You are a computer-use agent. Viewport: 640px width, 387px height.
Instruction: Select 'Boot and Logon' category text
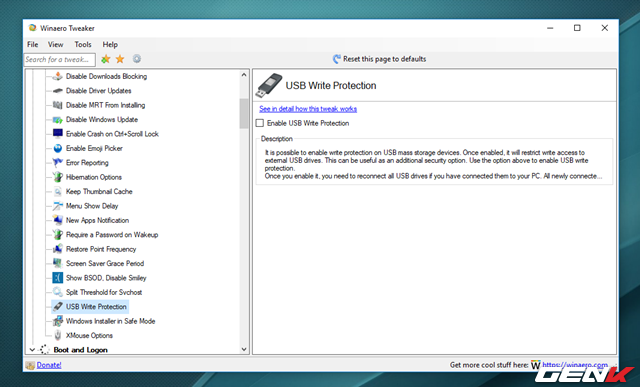click(81, 350)
